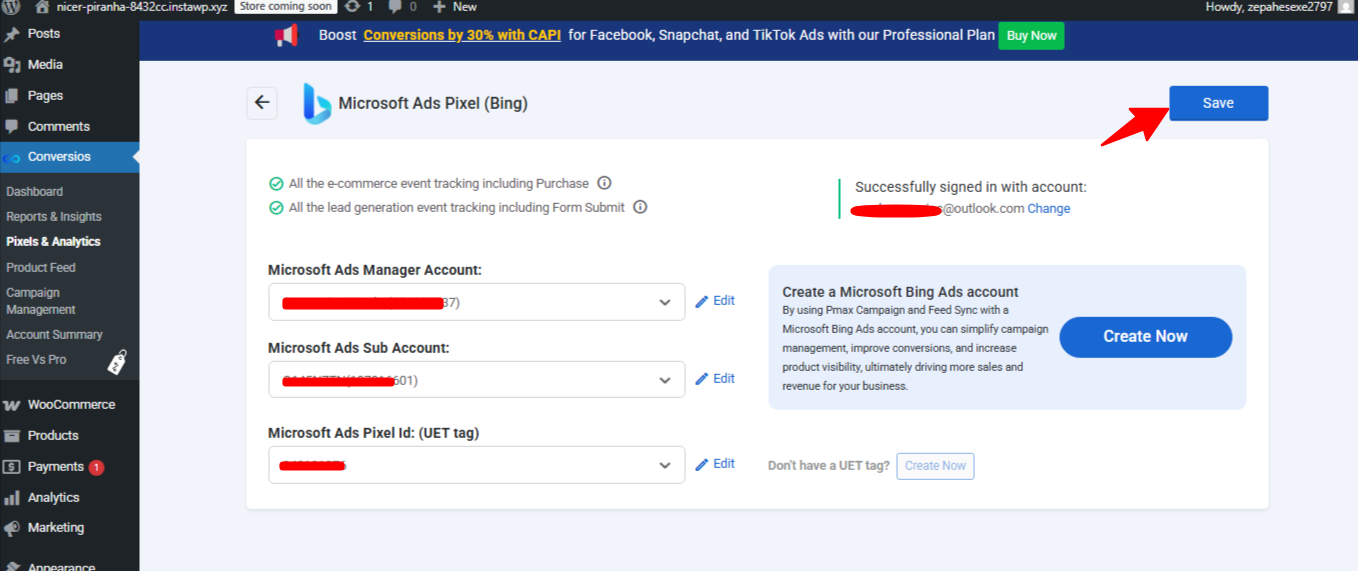Expand Microsoft Ads Pixel Id dropdown
This screenshot has height=571, width=1358.
coord(476,465)
